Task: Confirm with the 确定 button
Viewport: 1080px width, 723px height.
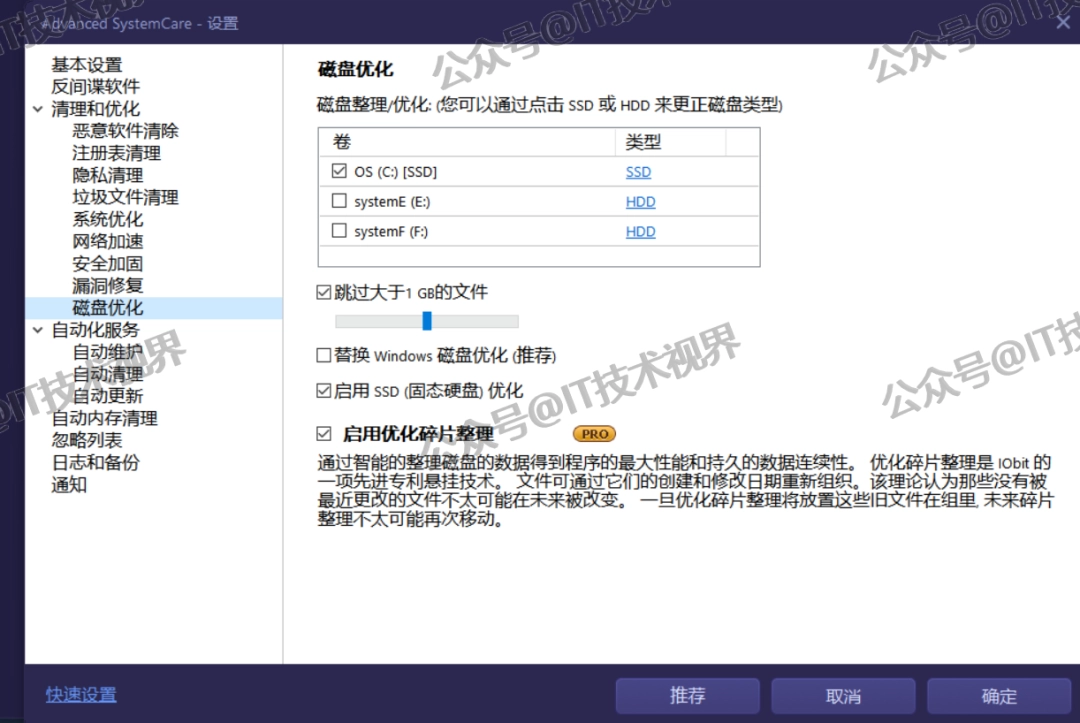Action: 999,696
